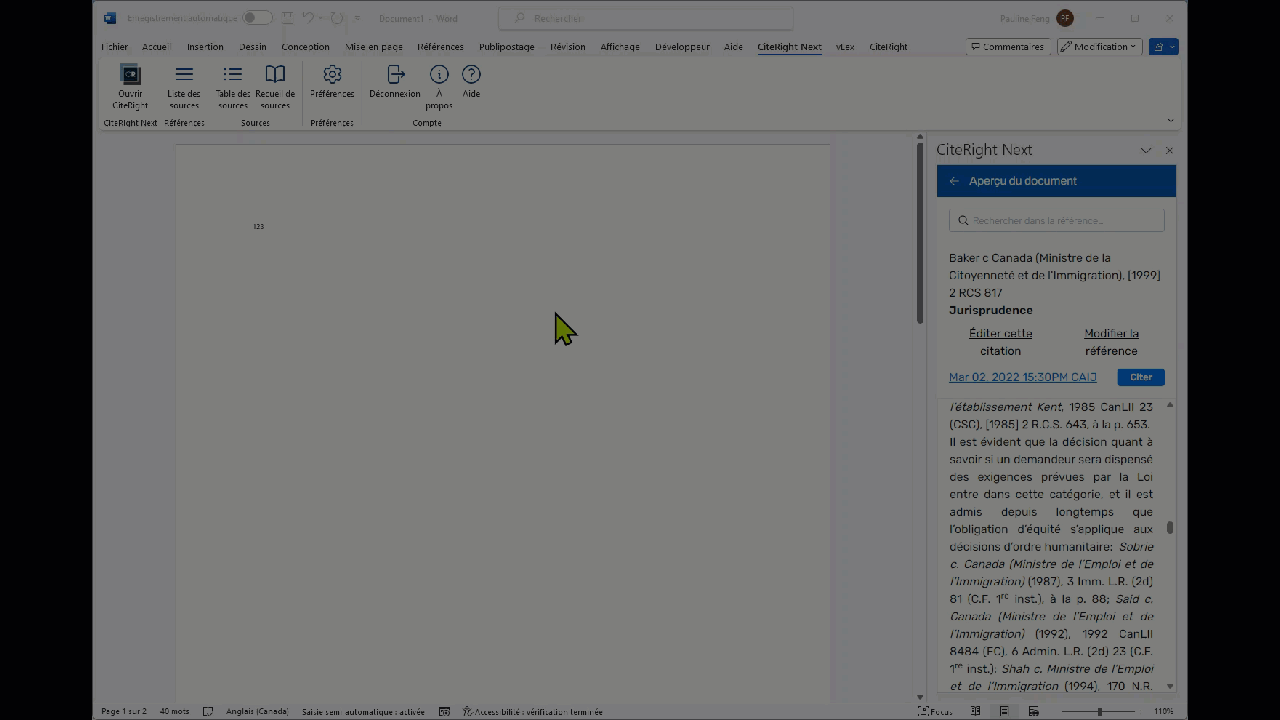Viewport: 1280px width, 720px height.
Task: Click the Share button icon in ribbon
Action: point(1164,47)
